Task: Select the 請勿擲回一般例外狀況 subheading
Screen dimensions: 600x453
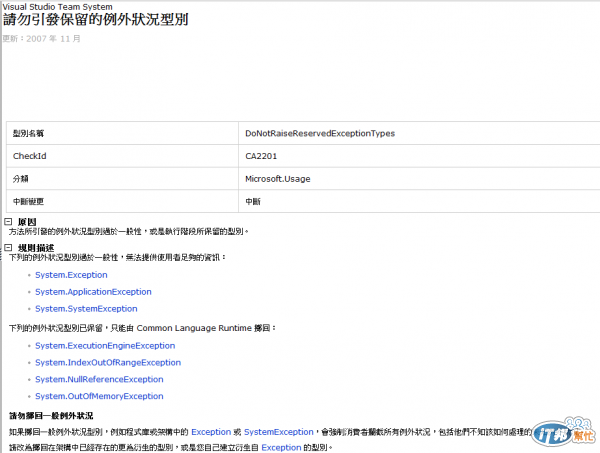Action: point(51,416)
